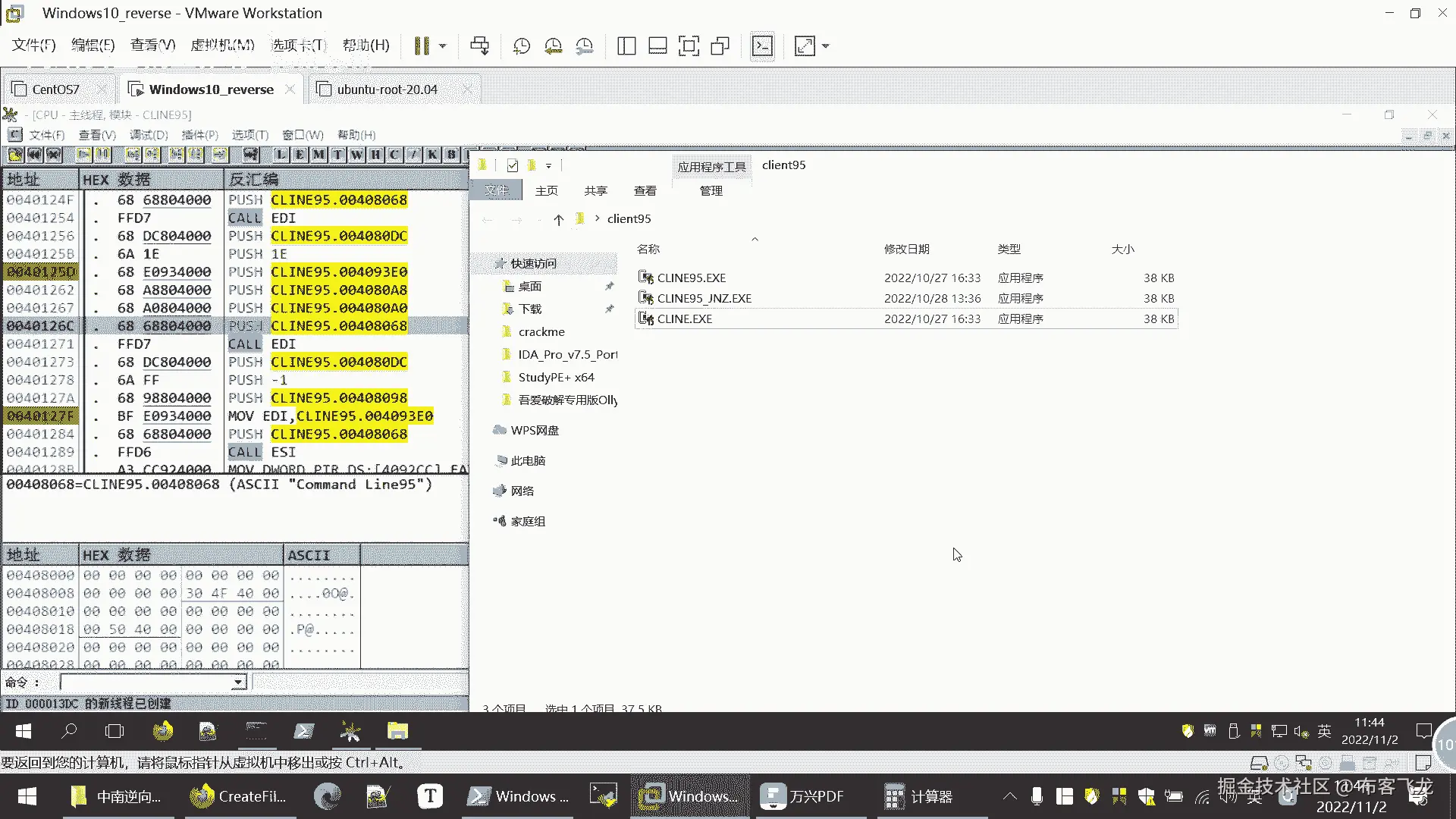The image size is (1456, 819).
Task: Open the VMware console view icon
Action: point(762,46)
